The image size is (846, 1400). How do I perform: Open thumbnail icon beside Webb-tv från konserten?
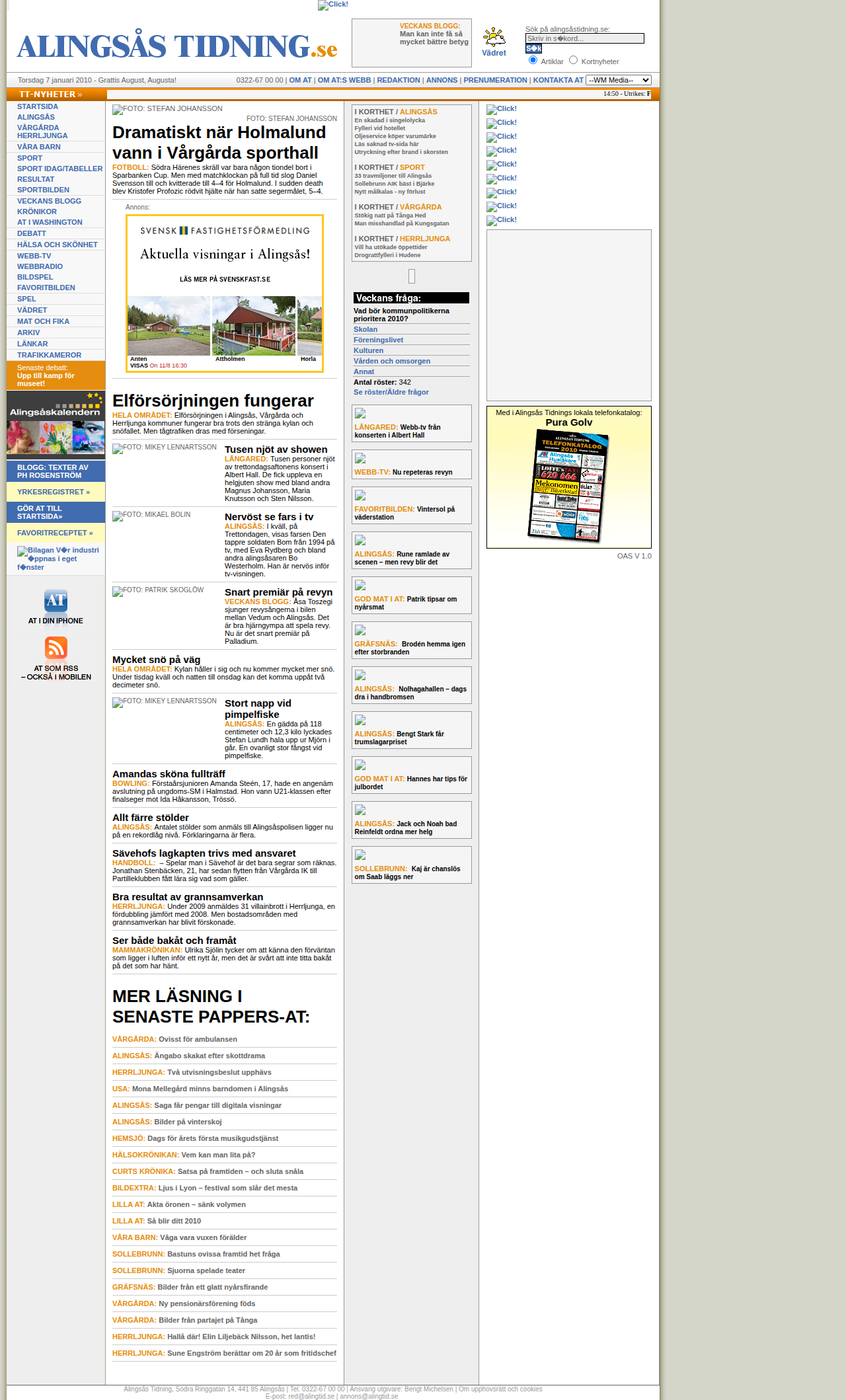pos(360,413)
